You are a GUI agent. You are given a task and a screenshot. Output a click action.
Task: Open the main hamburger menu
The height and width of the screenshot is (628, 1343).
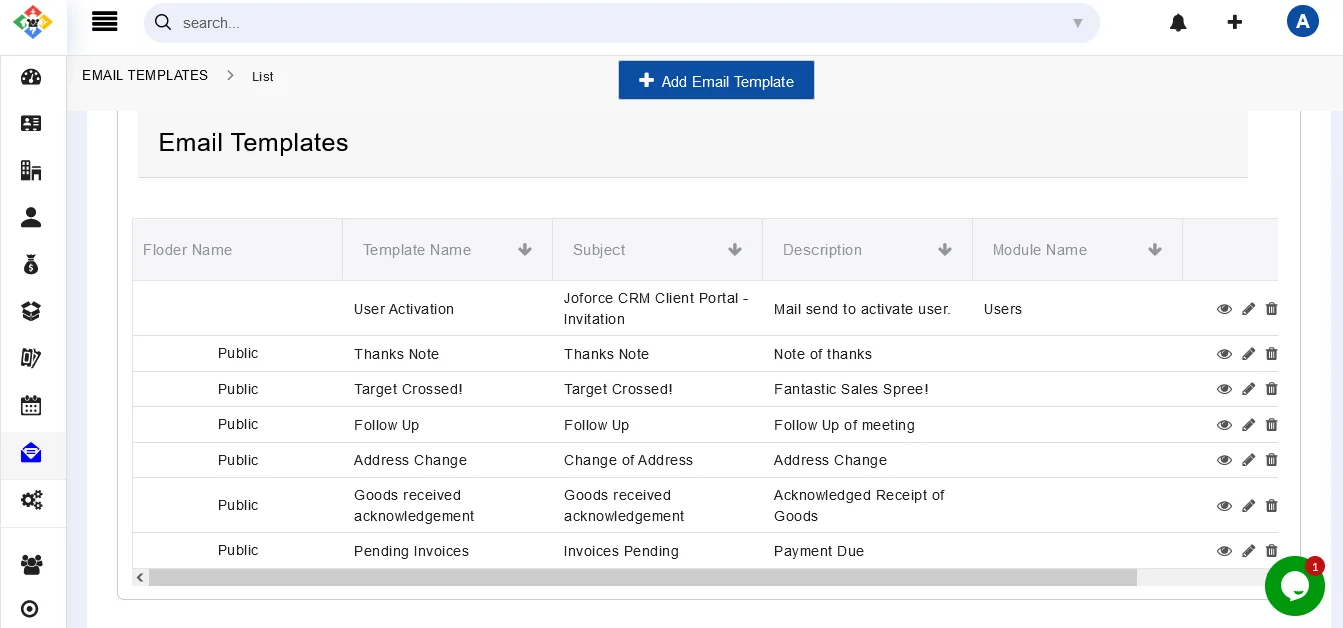[x=104, y=21]
